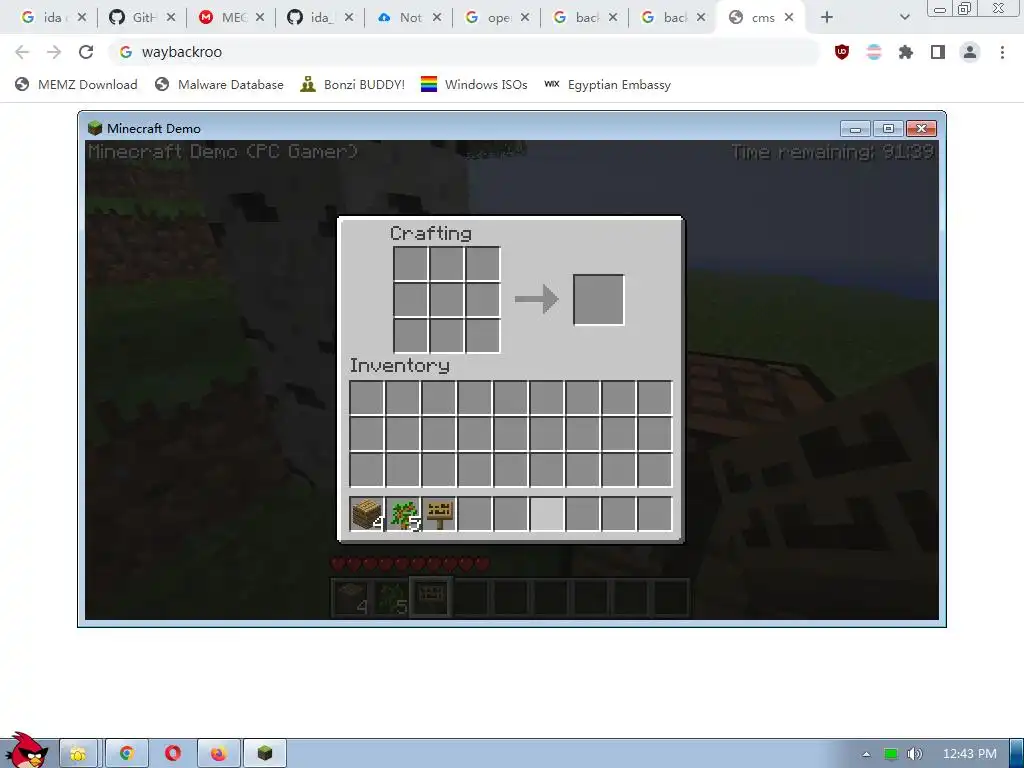Click the striped flag extension icon

pyautogui.click(x=874, y=52)
